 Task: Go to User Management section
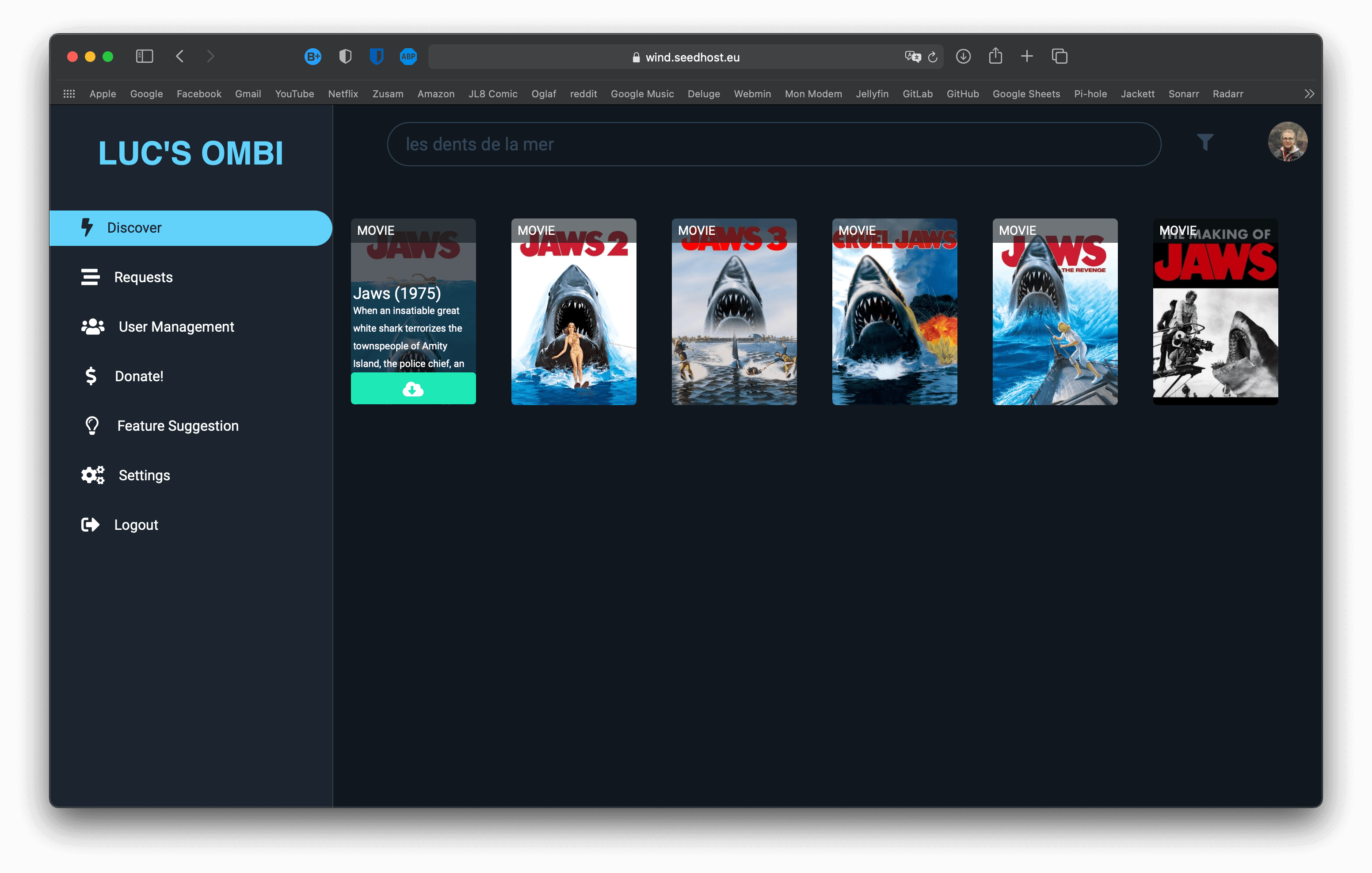(176, 327)
